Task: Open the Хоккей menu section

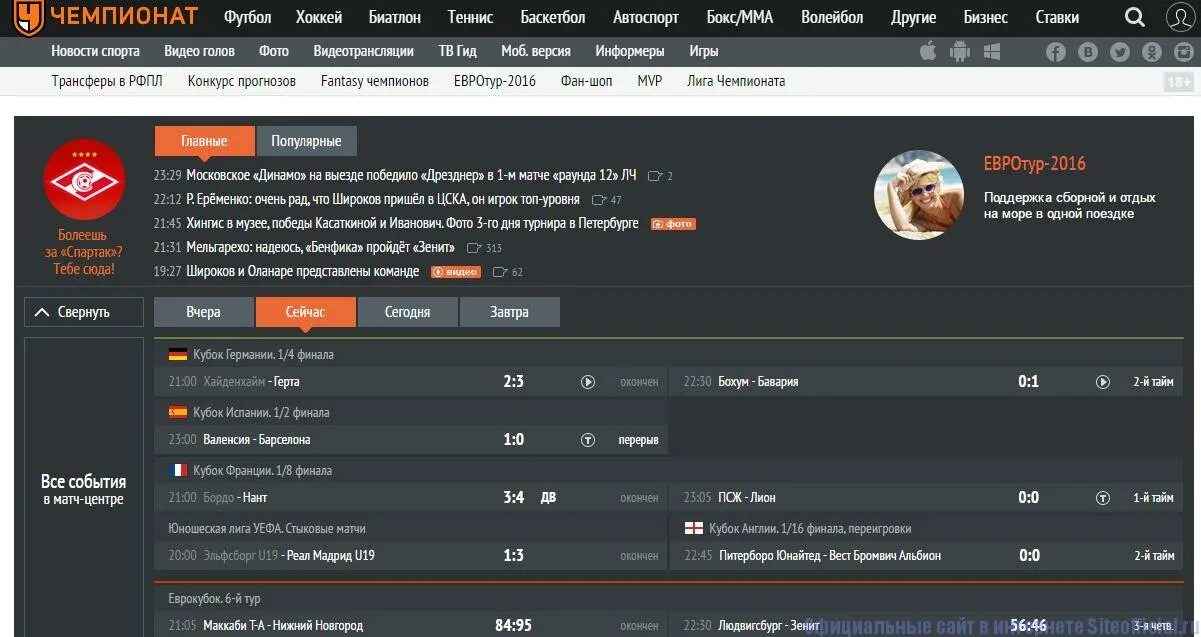Action: click(x=319, y=18)
